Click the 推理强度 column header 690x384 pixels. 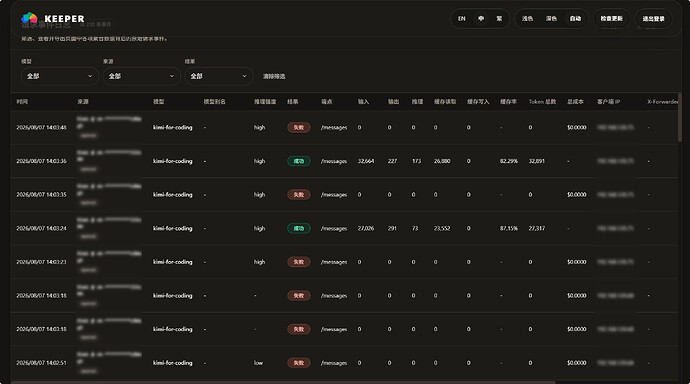point(265,102)
